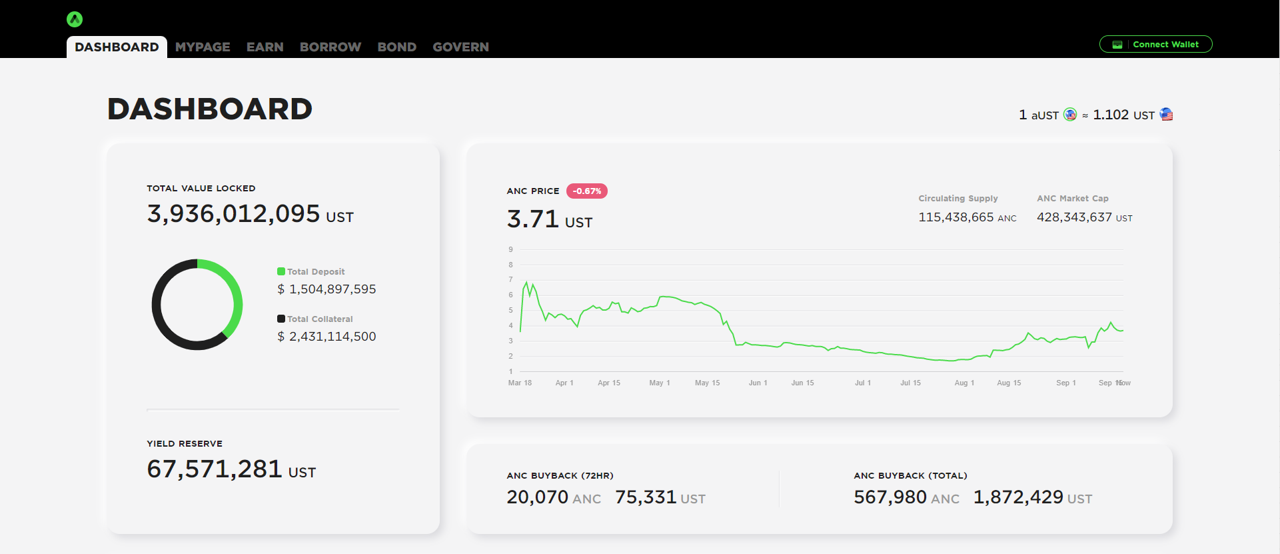Navigate to the GOVERN tab
This screenshot has width=1280, height=554.
pos(461,47)
